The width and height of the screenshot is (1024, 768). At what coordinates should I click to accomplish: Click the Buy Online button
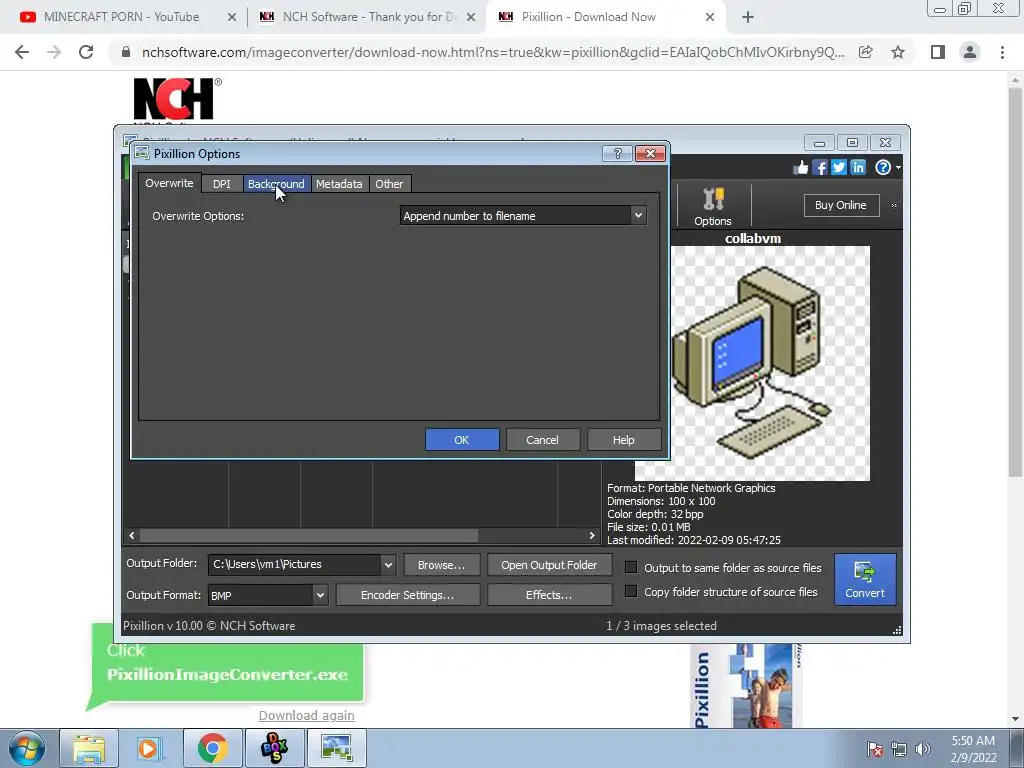click(840, 205)
